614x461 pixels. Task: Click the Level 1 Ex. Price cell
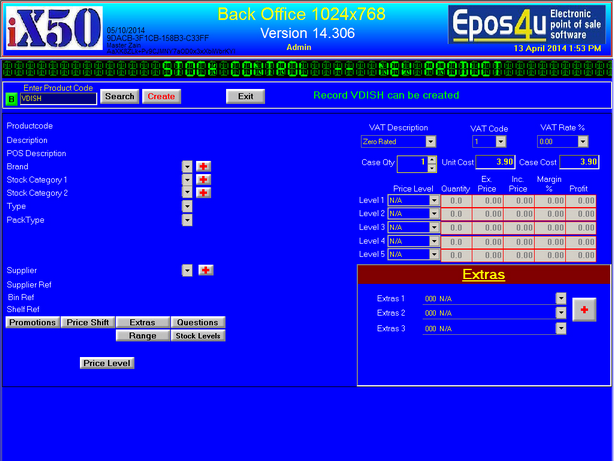coord(488,201)
